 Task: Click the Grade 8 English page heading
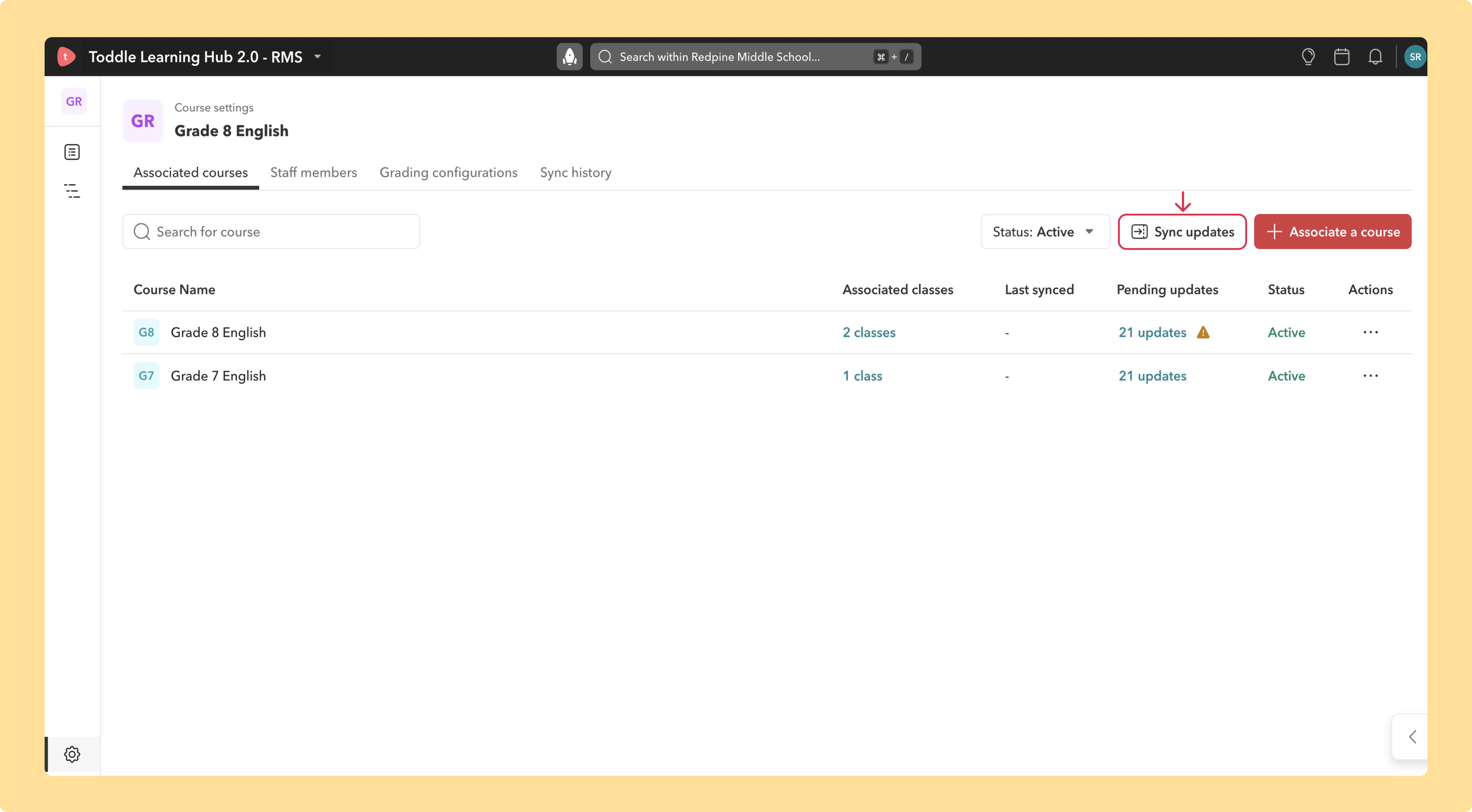231,131
